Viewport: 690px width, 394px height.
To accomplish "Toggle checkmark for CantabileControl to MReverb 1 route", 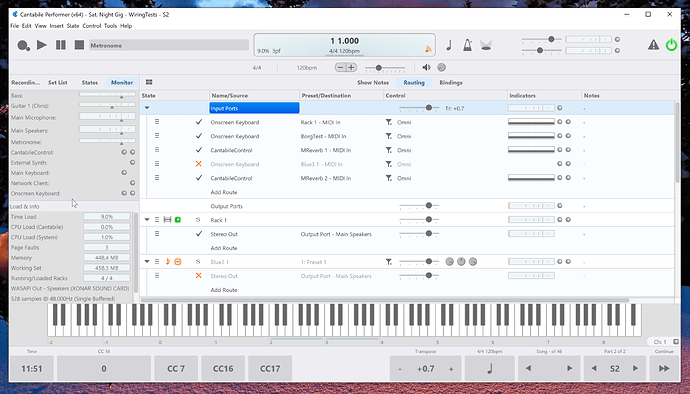I will [x=199, y=150].
